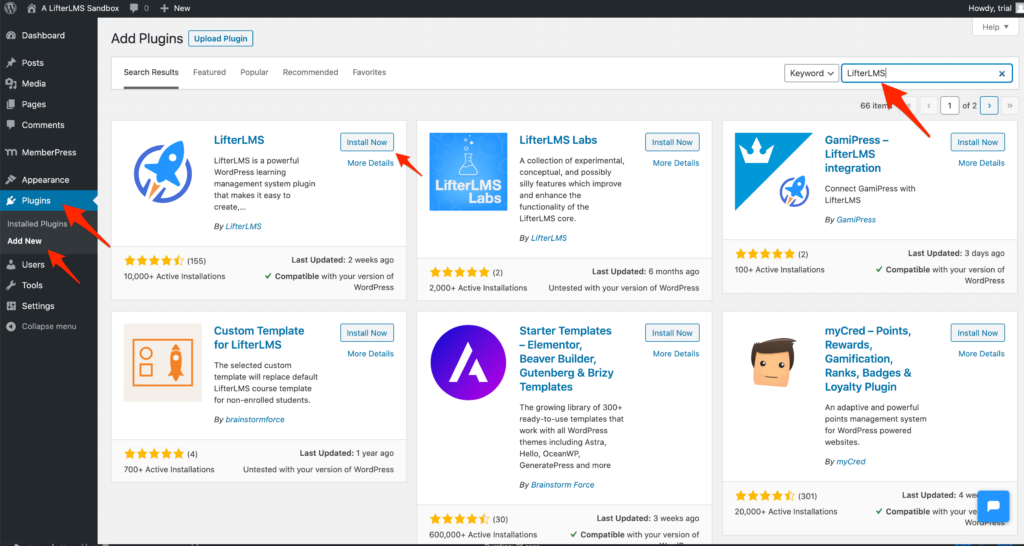This screenshot has width=1024, height=546.
Task: Click the Upload Plugin button
Action: tap(220, 39)
